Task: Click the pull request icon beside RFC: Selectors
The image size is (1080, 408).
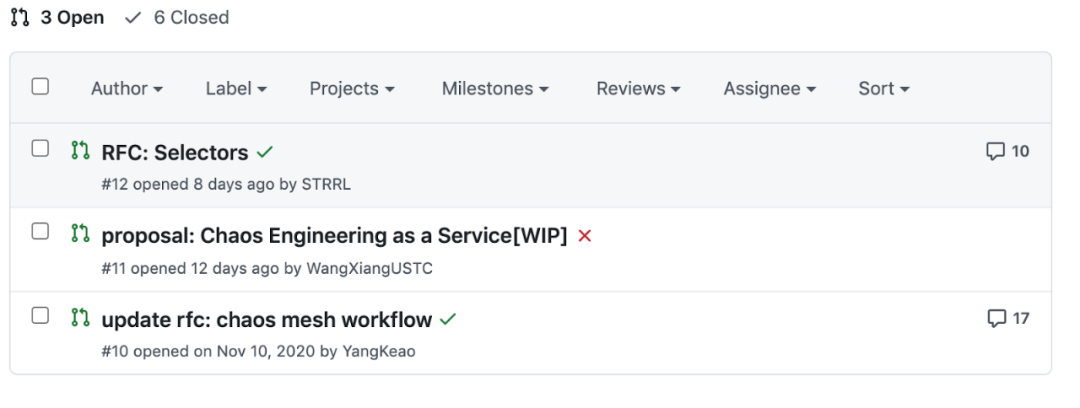Action: click(x=81, y=151)
